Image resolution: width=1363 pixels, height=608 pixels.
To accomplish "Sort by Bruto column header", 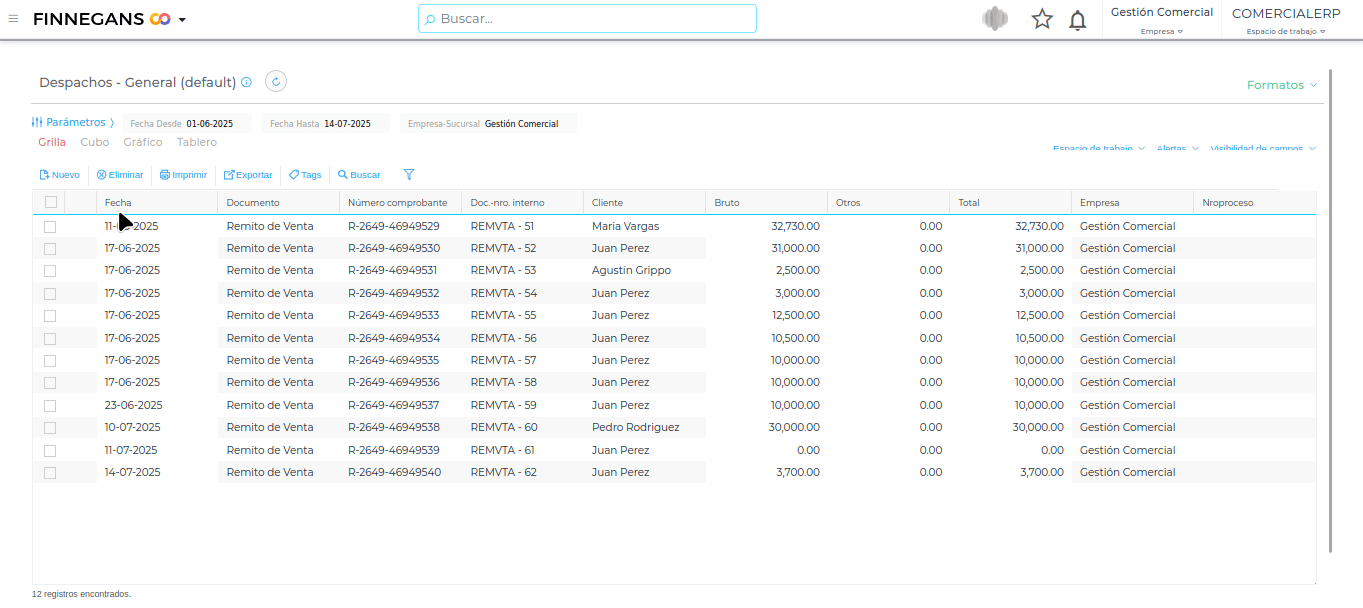I will [766, 202].
